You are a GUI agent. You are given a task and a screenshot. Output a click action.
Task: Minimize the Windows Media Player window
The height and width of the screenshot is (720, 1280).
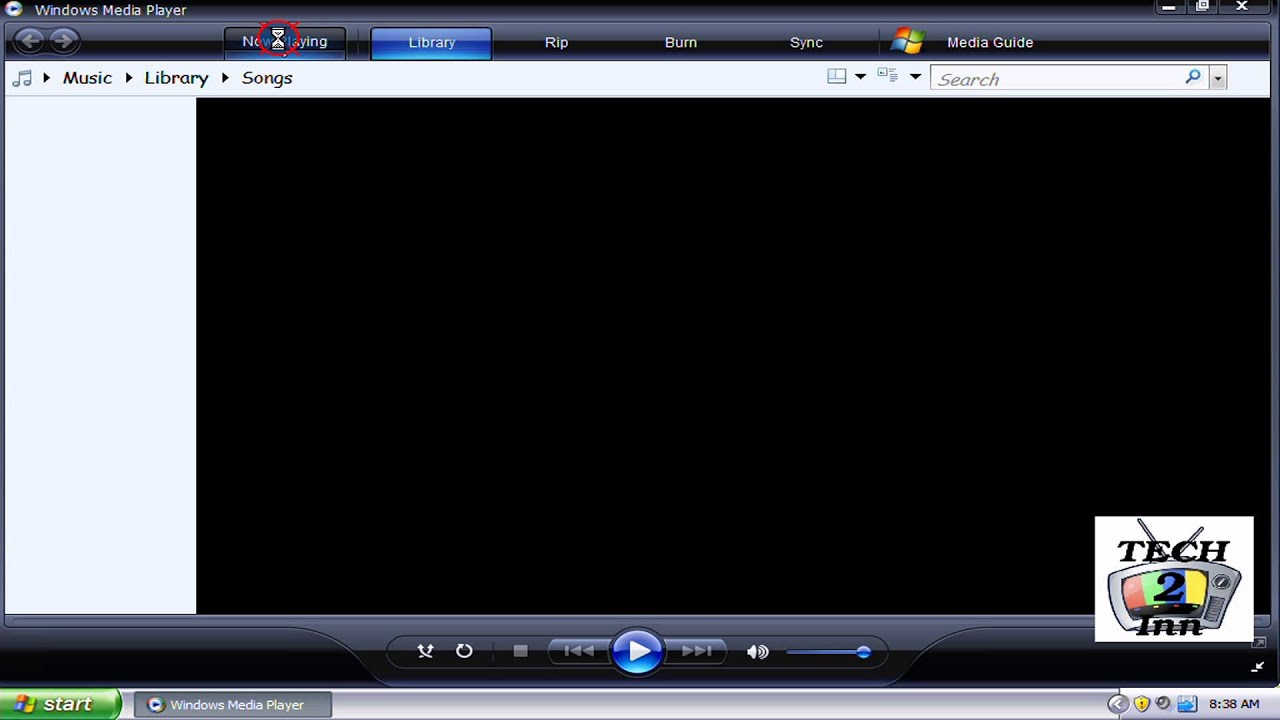click(x=1168, y=8)
